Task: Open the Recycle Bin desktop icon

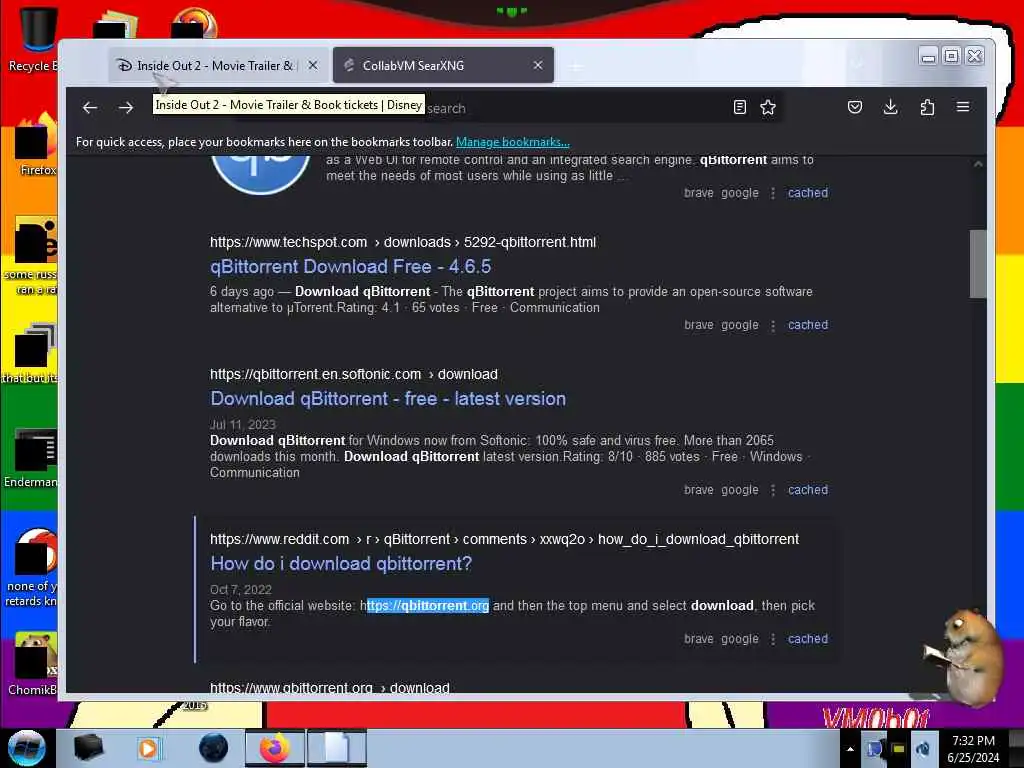Action: tap(34, 38)
